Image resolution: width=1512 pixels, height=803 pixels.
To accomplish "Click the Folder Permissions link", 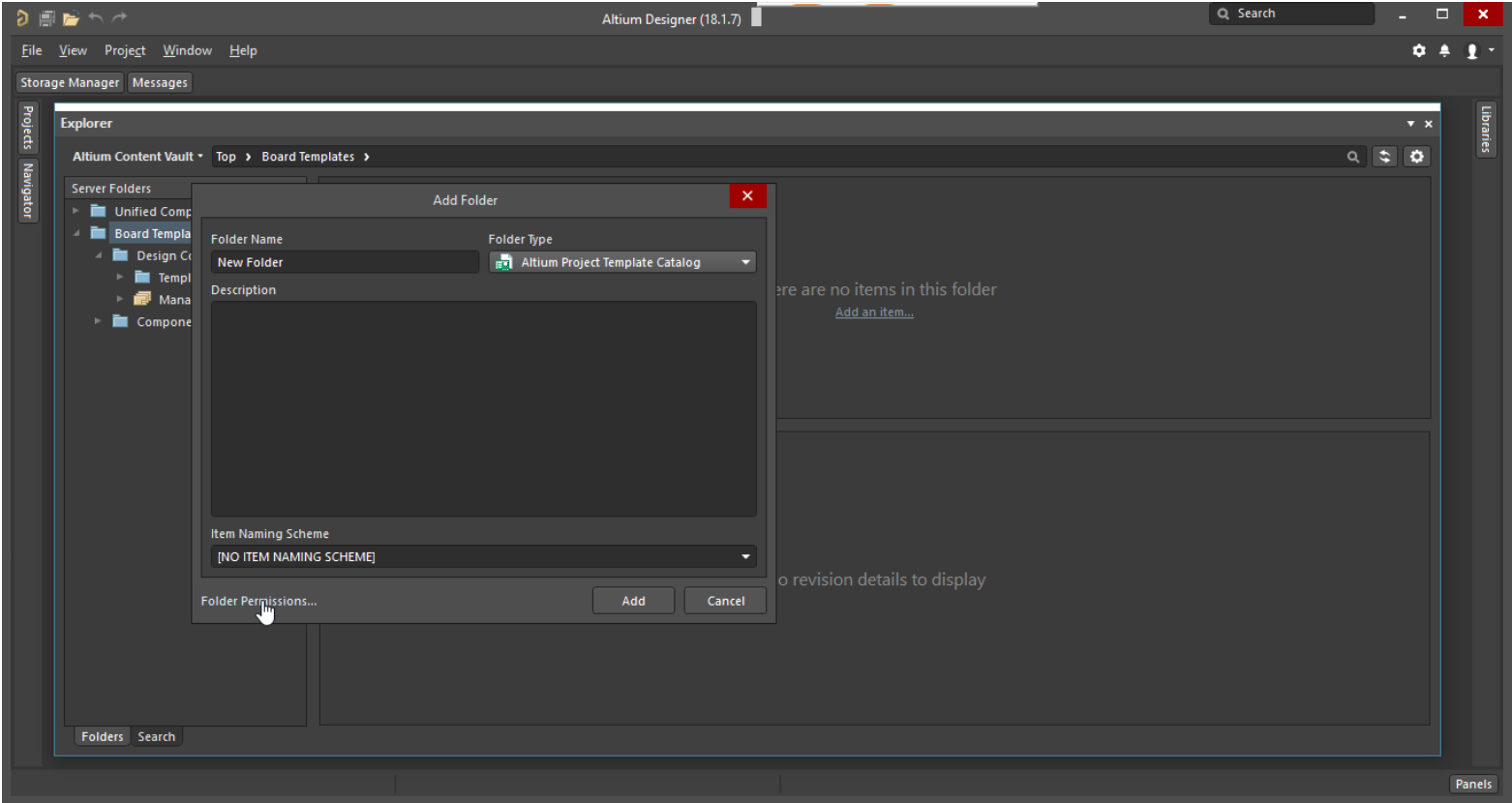I will 258,601.
